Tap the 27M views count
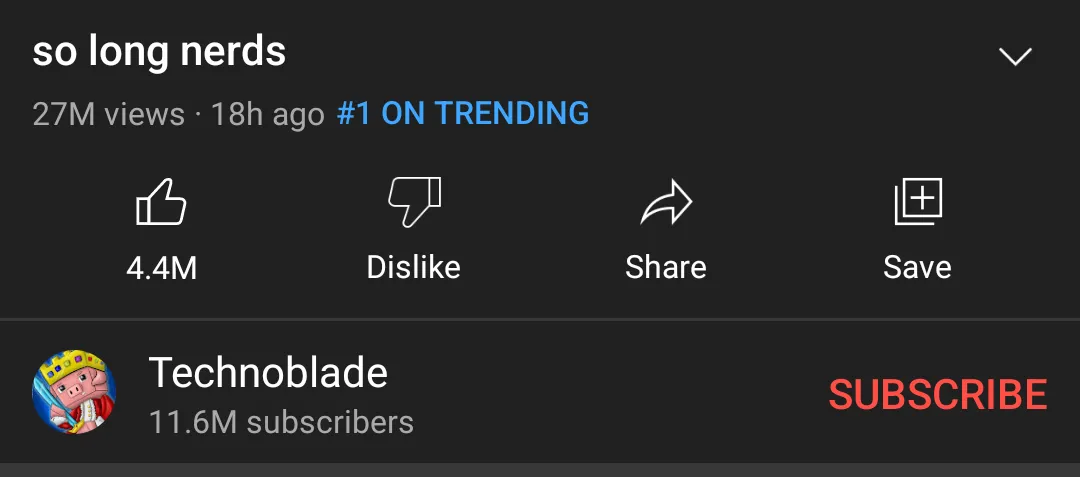This screenshot has width=1080, height=477. (108, 114)
